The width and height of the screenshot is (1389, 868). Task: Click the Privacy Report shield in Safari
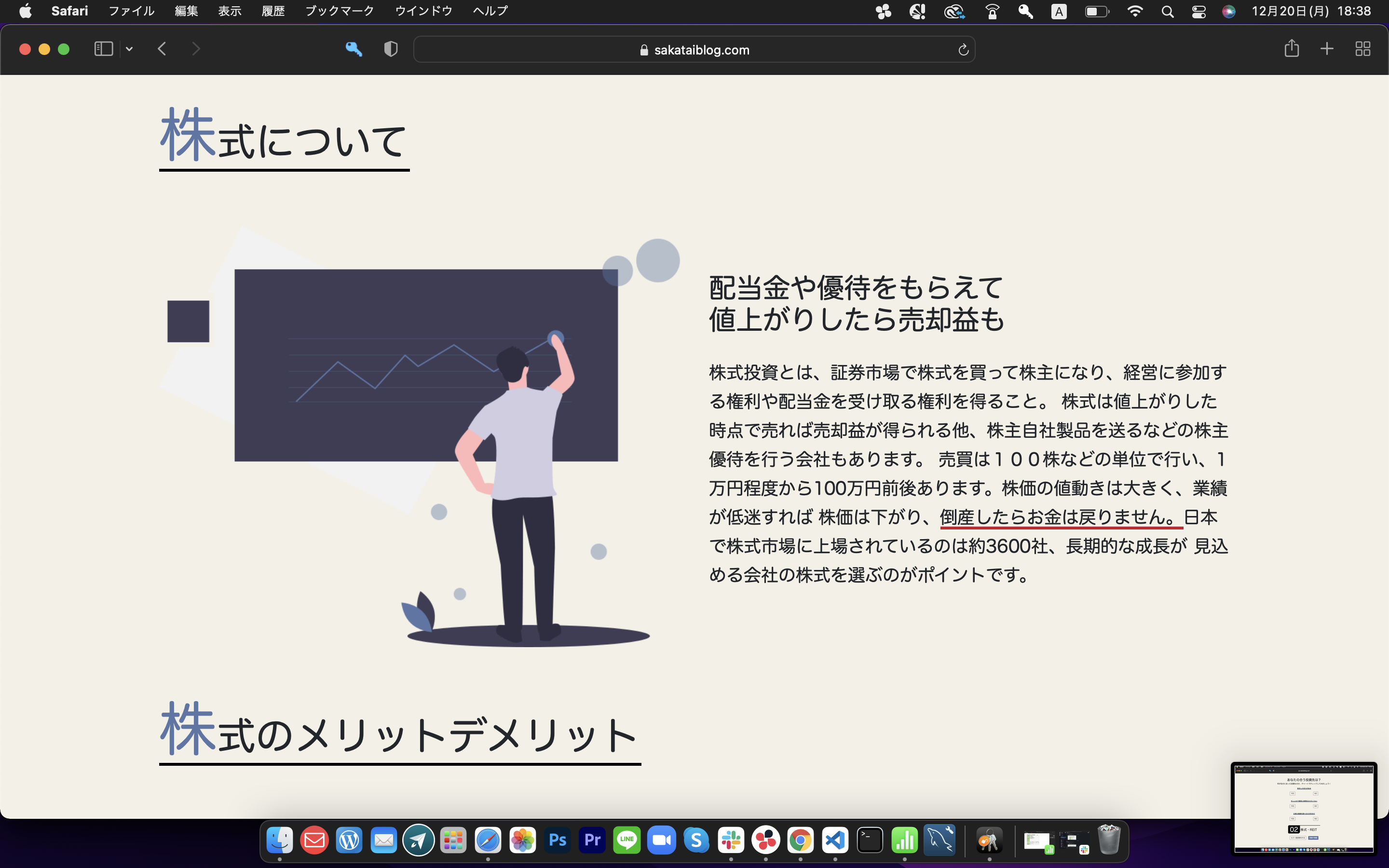390,49
